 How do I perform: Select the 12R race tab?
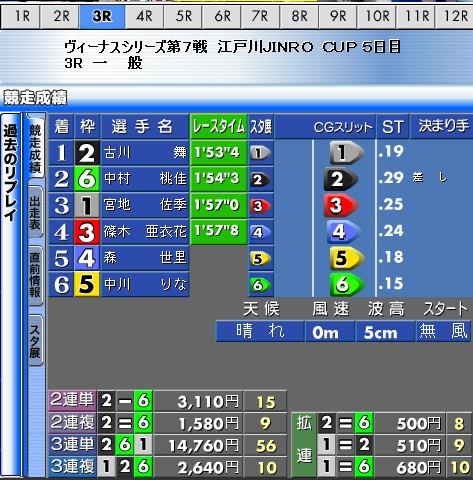click(x=454, y=16)
